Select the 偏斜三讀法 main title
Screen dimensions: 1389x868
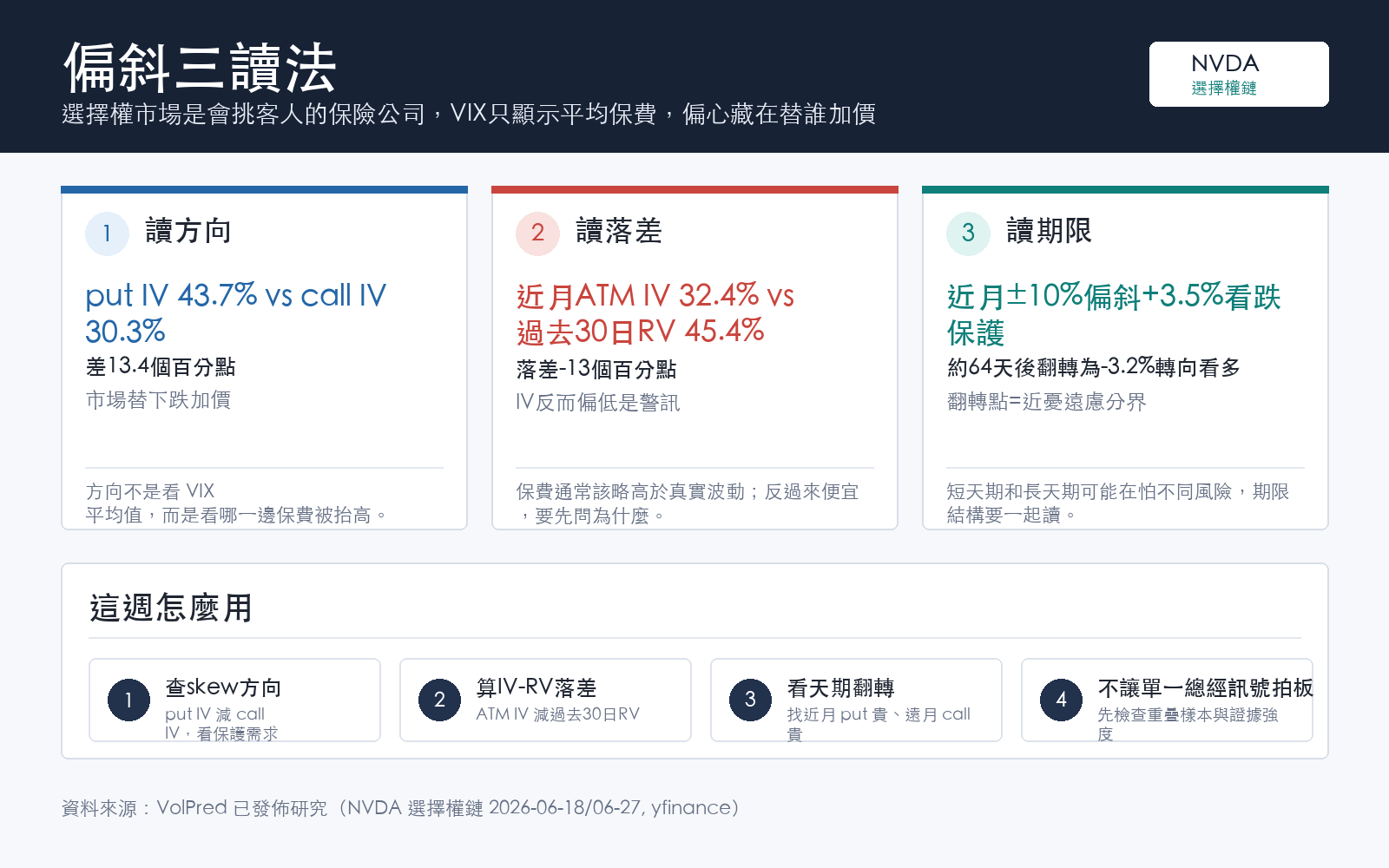point(200,68)
